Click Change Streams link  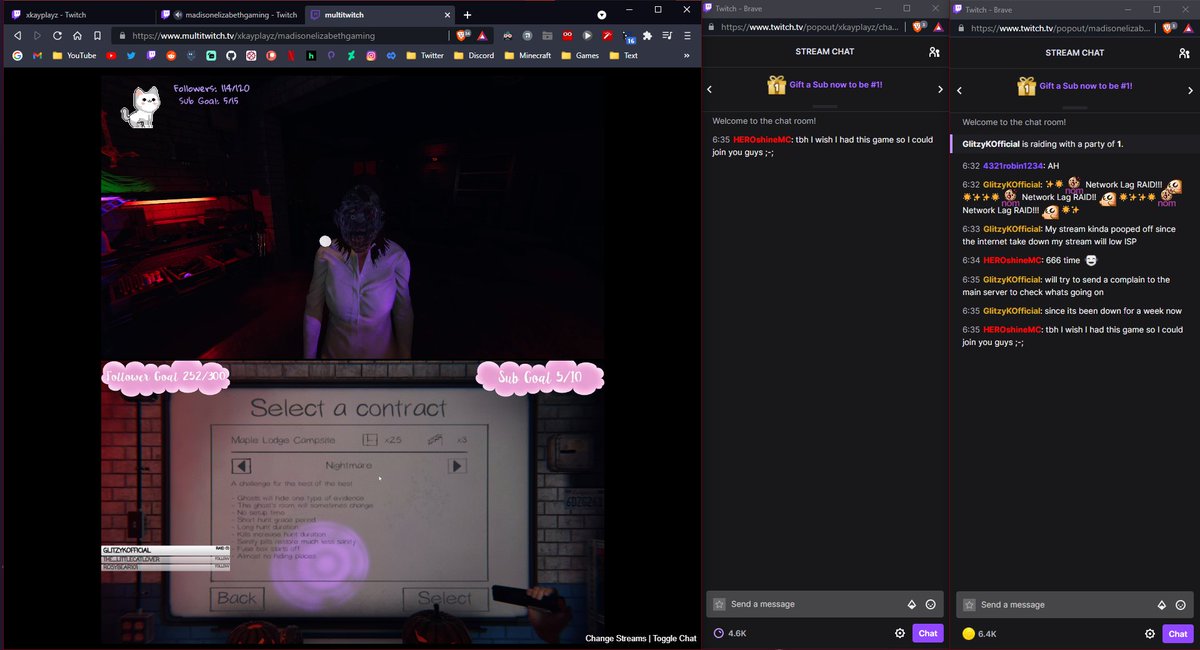[x=615, y=638]
